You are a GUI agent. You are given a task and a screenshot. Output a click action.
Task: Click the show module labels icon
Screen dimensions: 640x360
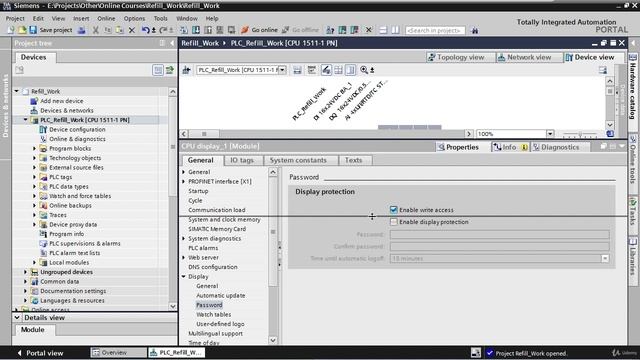326,70
